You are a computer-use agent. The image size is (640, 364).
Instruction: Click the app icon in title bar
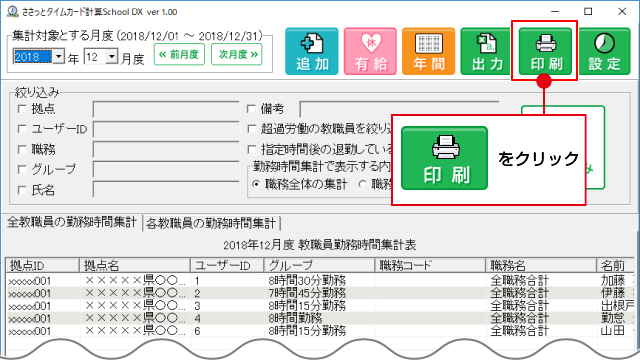[13, 11]
